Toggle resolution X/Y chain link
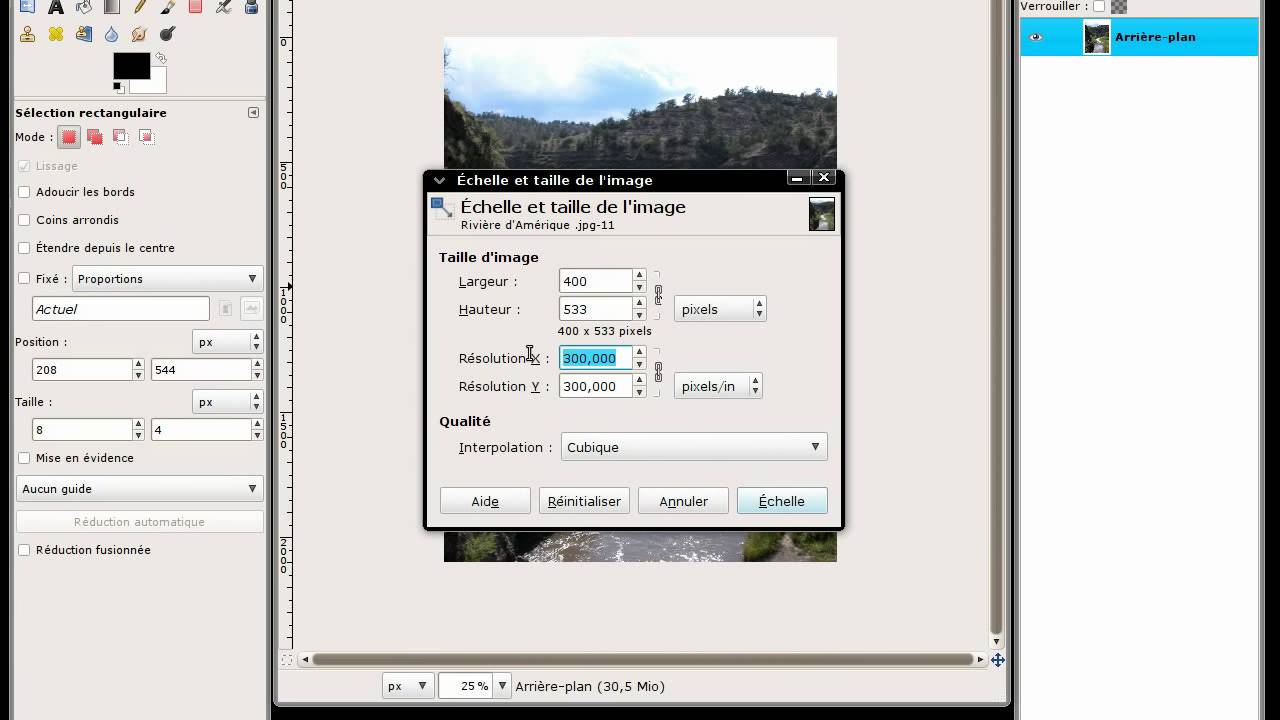 pyautogui.click(x=658, y=372)
